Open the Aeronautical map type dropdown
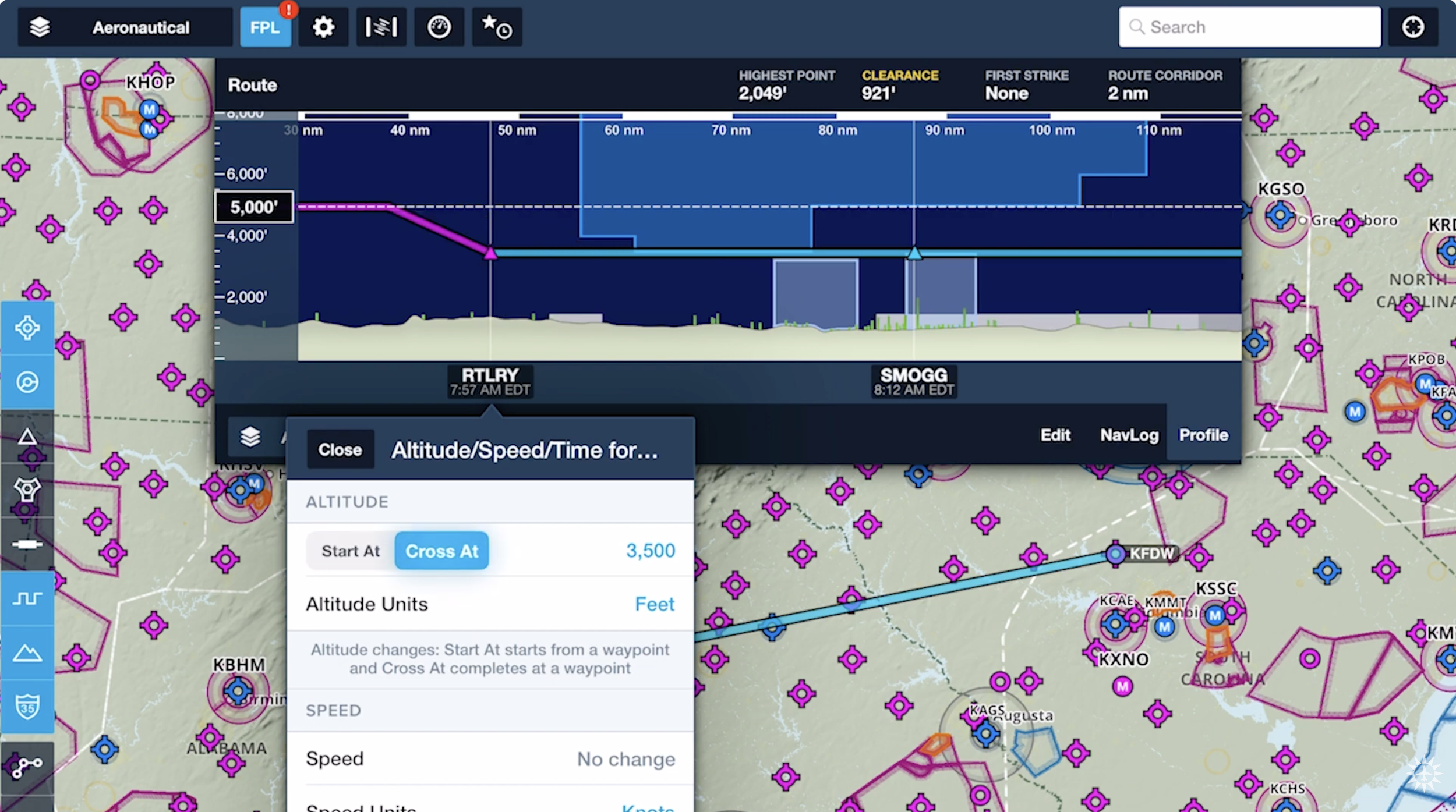Image resolution: width=1456 pixels, height=812 pixels. click(140, 27)
